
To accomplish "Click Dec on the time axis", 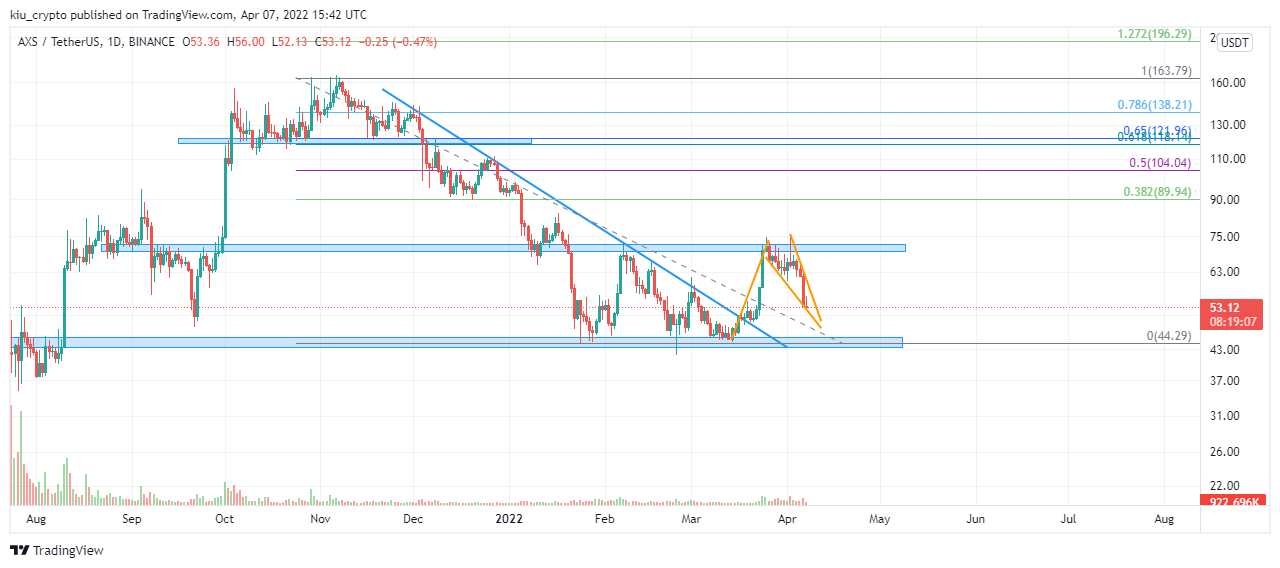I will tap(413, 520).
